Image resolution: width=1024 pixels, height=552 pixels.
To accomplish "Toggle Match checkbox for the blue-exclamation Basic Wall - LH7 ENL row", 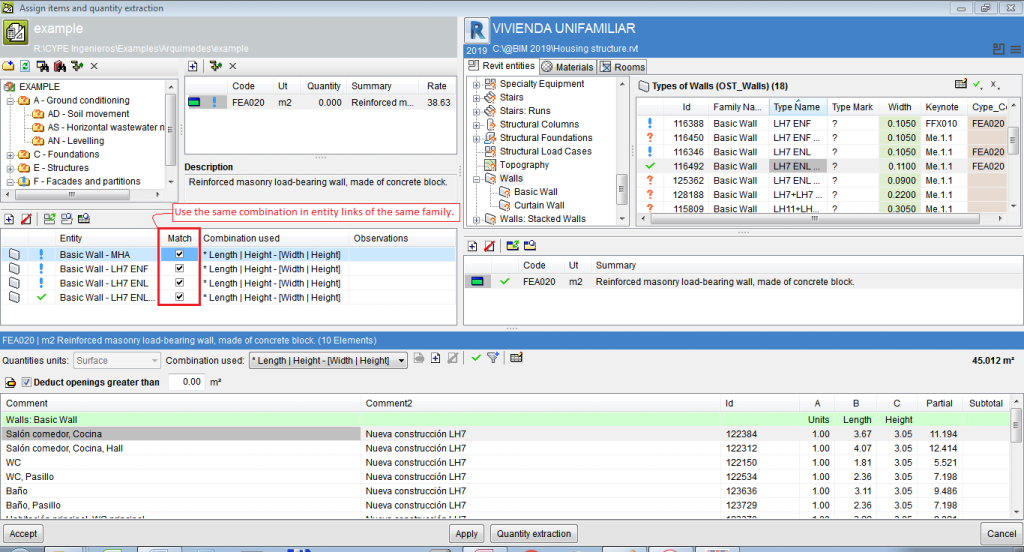I will coord(180,283).
